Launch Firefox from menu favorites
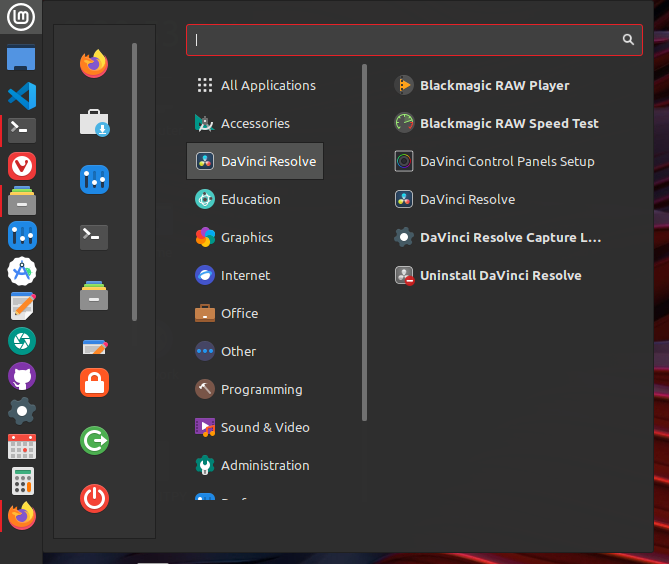The image size is (669, 564). pyautogui.click(x=94, y=64)
